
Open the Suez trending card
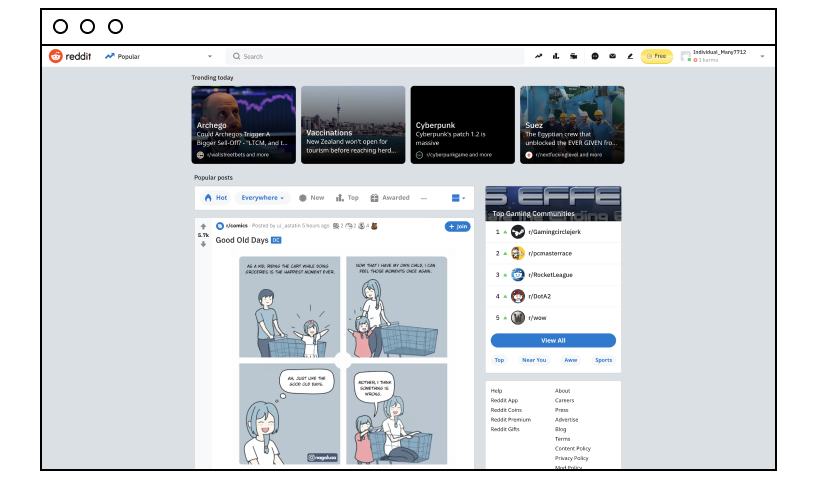pyautogui.click(x=572, y=125)
